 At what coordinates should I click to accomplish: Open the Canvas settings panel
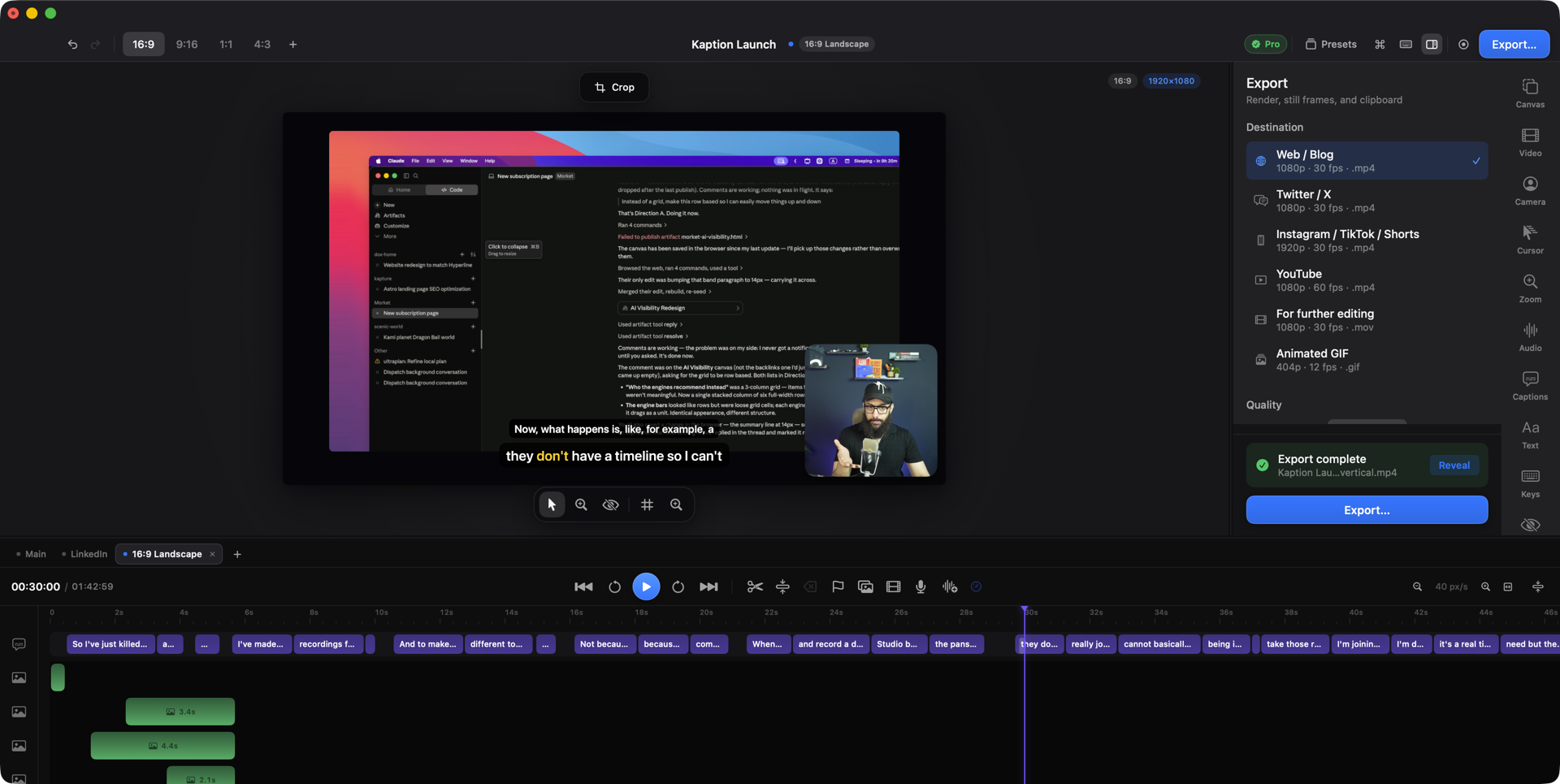click(1530, 93)
